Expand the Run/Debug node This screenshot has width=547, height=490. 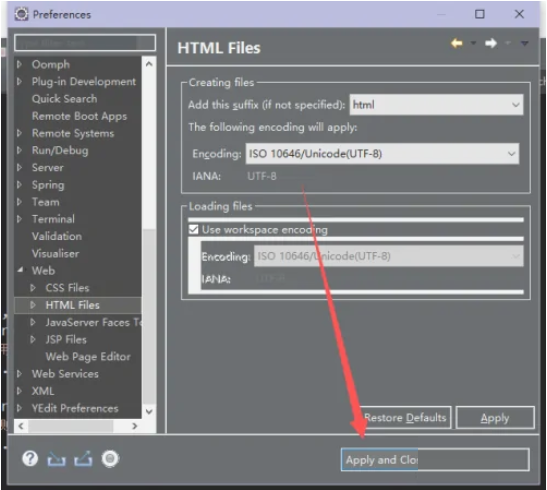click(20, 150)
